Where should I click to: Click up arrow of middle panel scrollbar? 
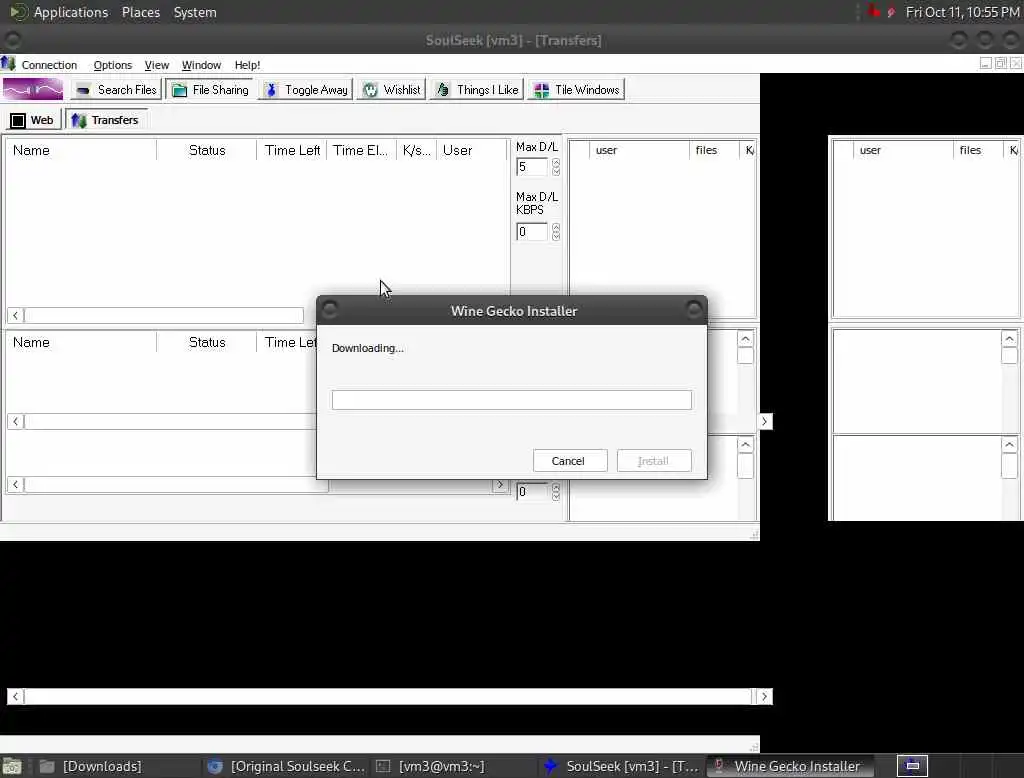pos(745,338)
